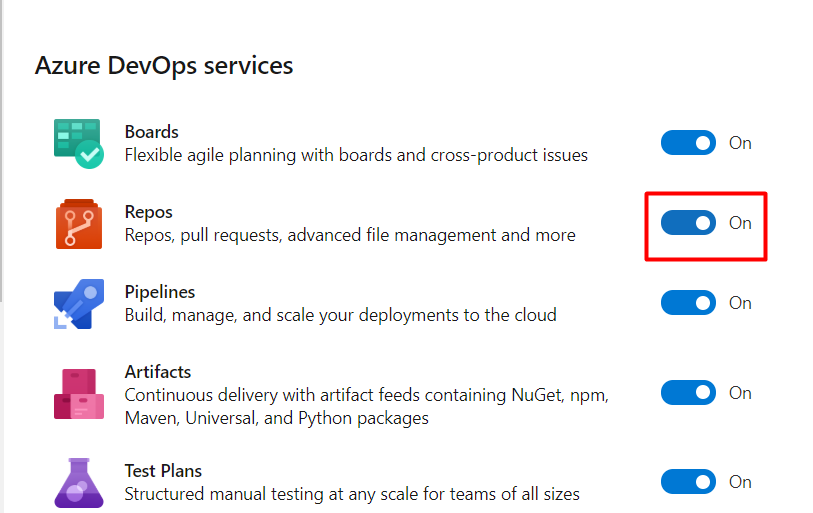Image resolution: width=813 pixels, height=513 pixels.
Task: Click the Repos description text
Action: click(350, 235)
